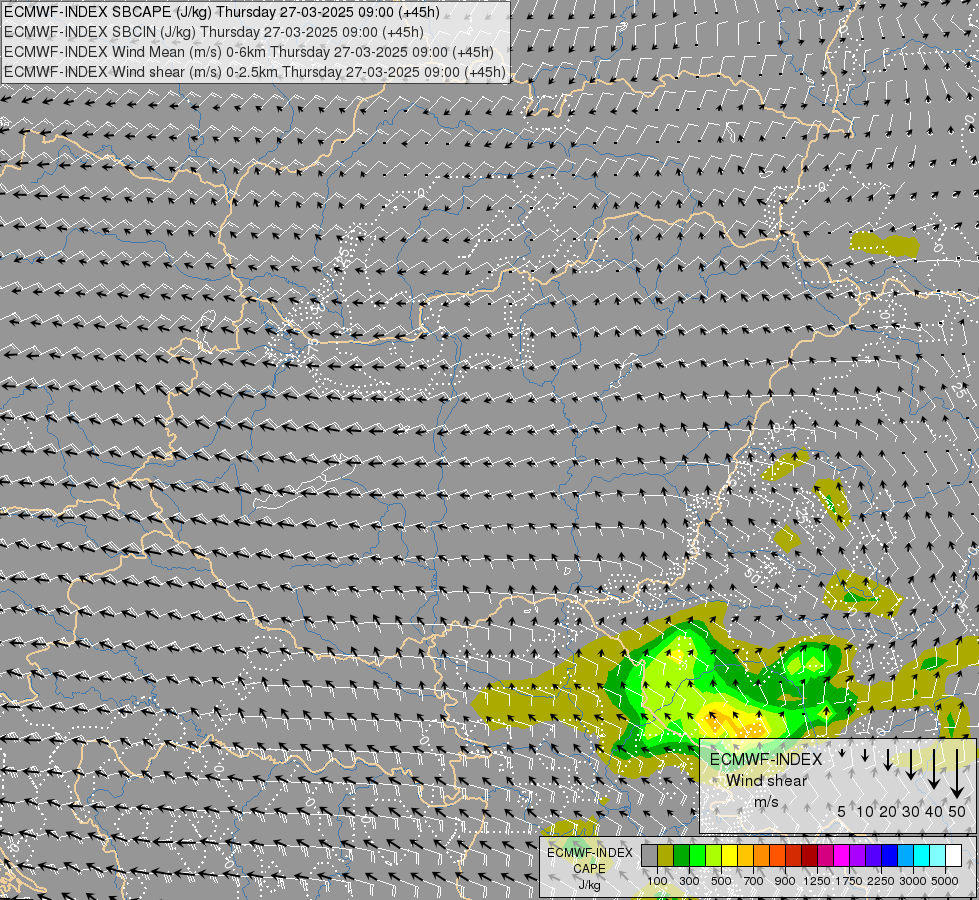Click the largest wind shear arrow above 50
Screen dimensions: 979x900
957,774
